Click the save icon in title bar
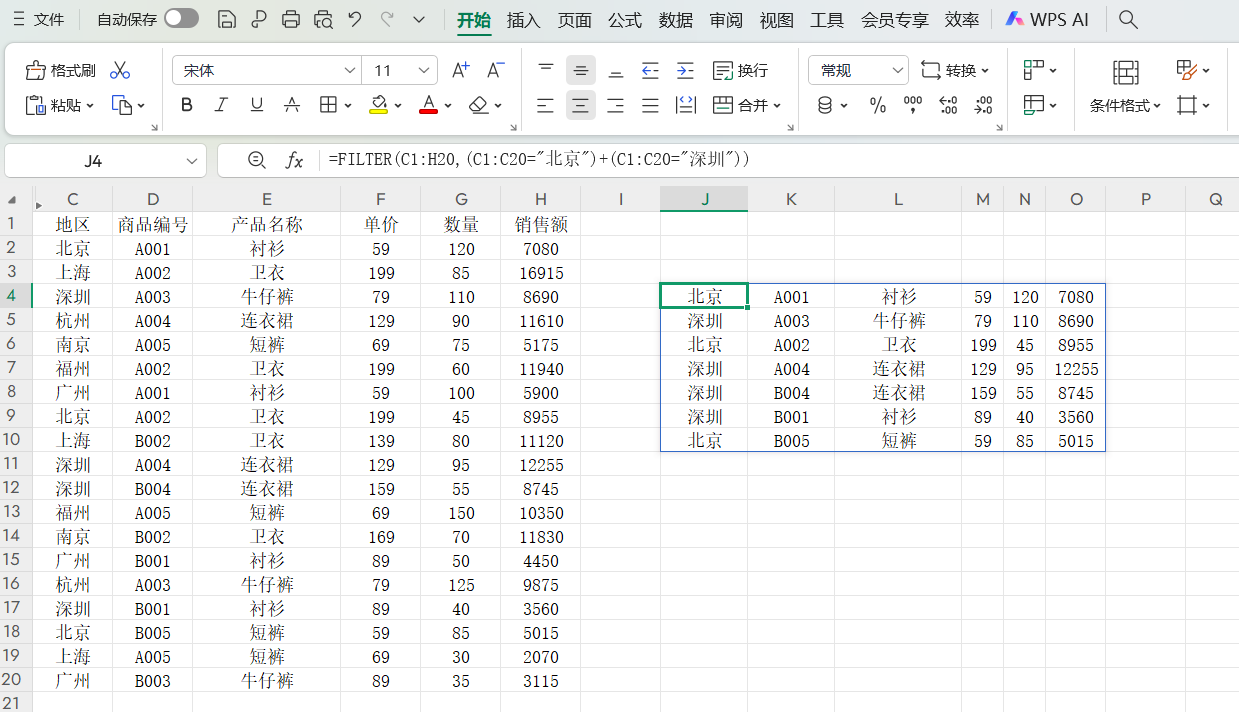 pos(227,19)
